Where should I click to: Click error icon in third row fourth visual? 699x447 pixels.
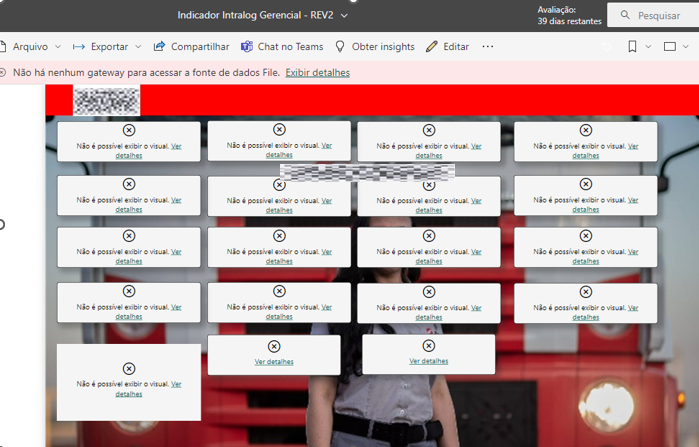pyautogui.click(x=586, y=236)
